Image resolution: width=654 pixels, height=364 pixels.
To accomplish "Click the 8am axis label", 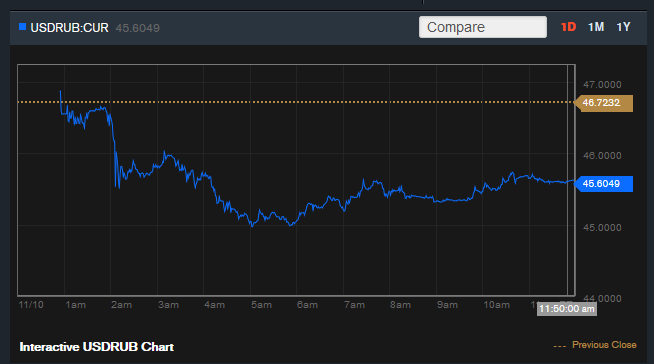I will (400, 305).
